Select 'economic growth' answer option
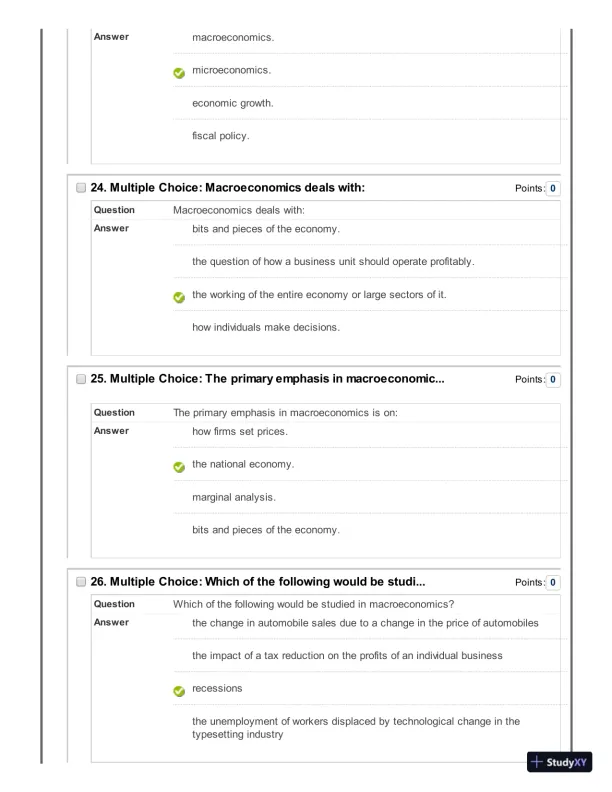Viewport: 612px width, 792px height. coord(233,102)
